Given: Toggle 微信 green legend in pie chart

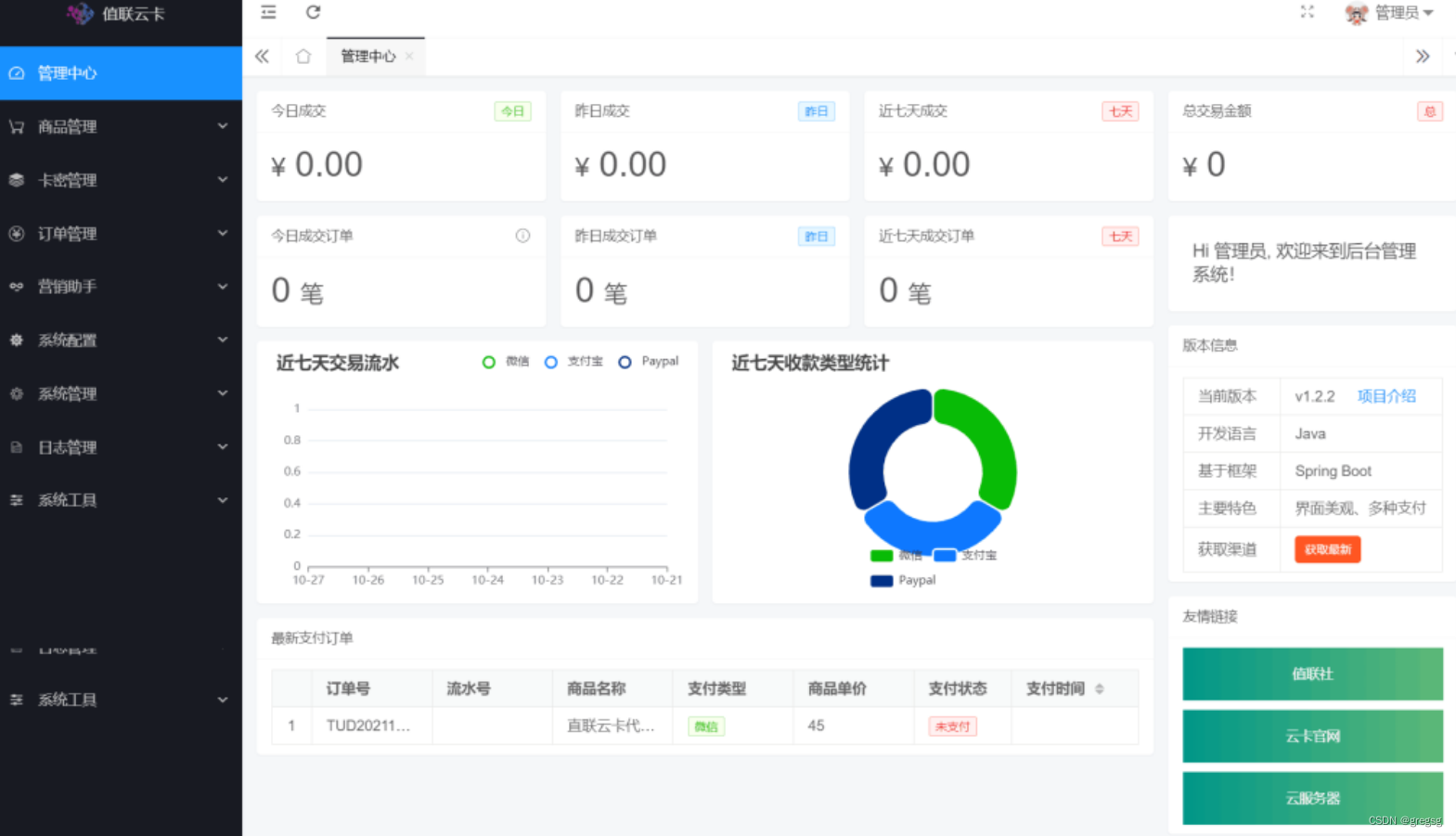Looking at the screenshot, I should 896,556.
